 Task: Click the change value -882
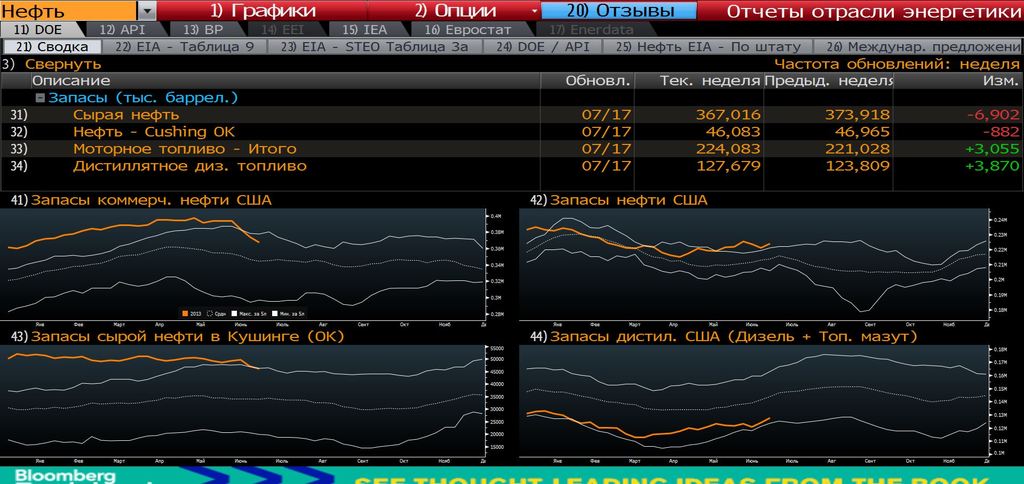[1002, 132]
